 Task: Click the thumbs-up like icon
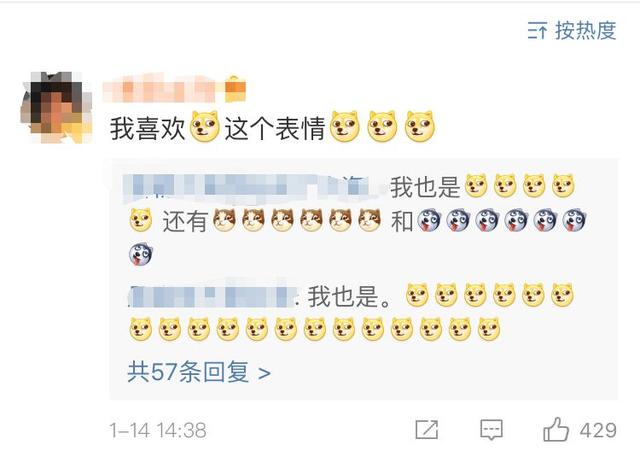[556, 429]
